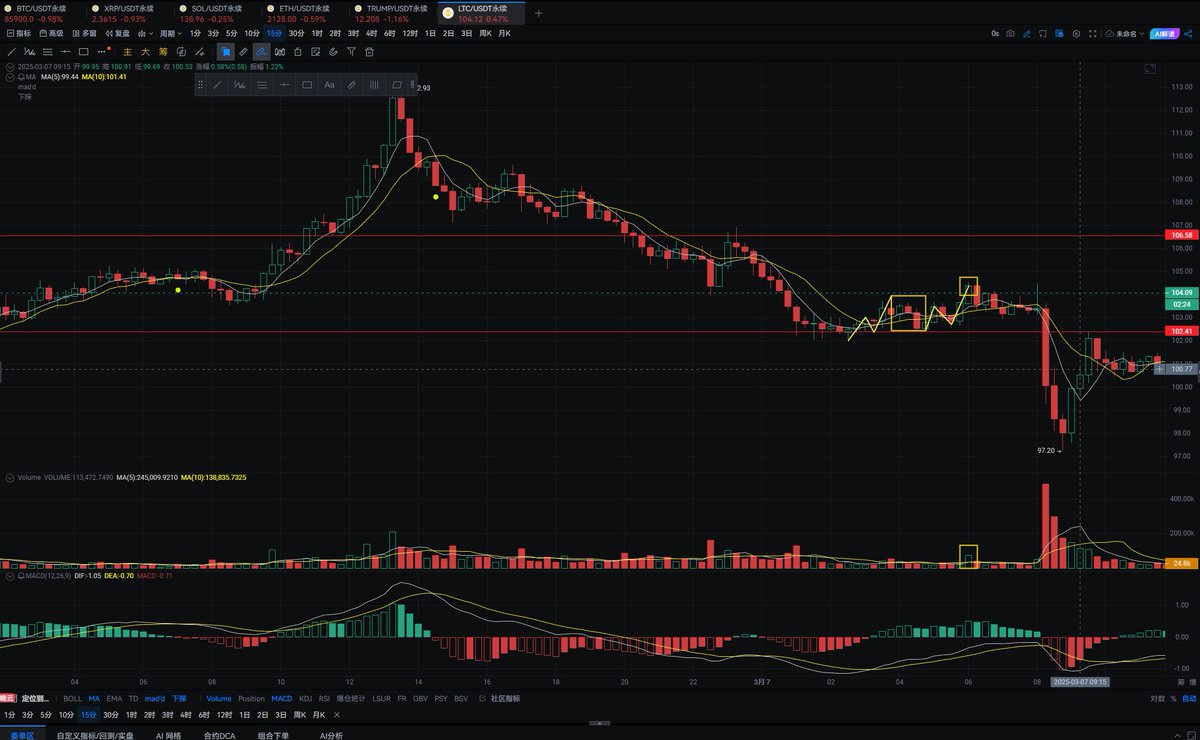Click the 自动 auto scale option
This screenshot has width=1200, height=740.
pyautogui.click(x=1188, y=699)
